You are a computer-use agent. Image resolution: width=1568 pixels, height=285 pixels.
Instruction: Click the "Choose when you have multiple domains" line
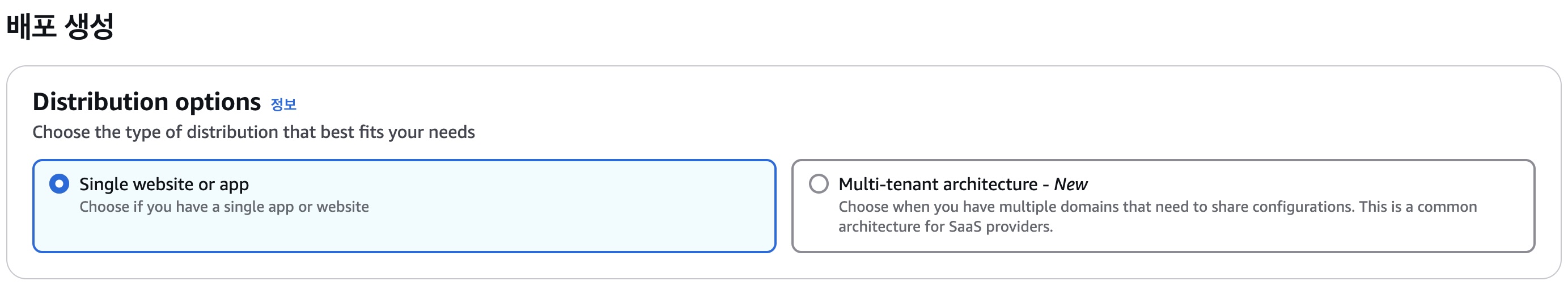(x=1156, y=207)
